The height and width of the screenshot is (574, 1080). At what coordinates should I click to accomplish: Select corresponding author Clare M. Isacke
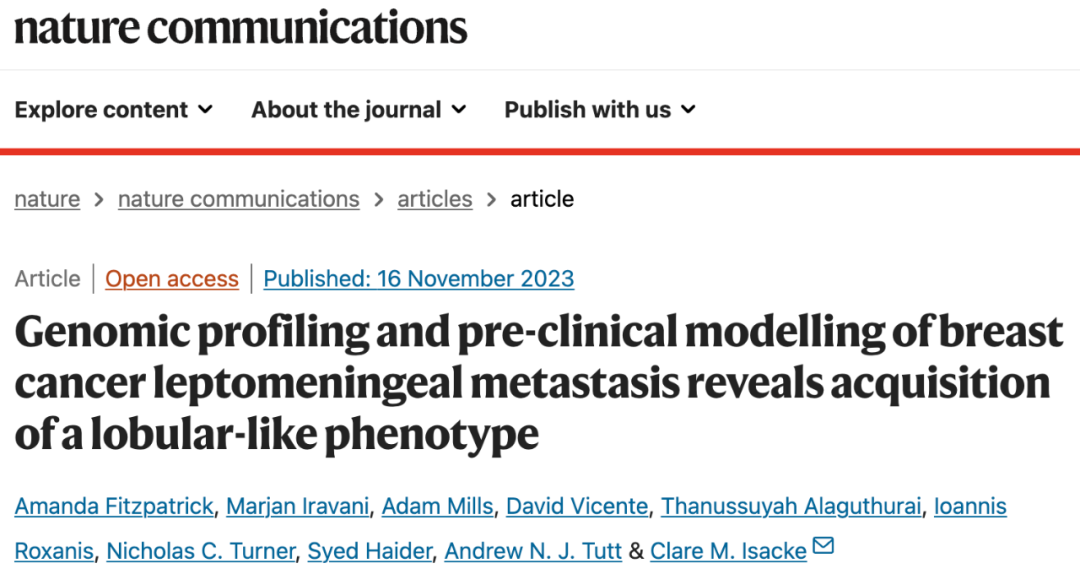(729, 551)
